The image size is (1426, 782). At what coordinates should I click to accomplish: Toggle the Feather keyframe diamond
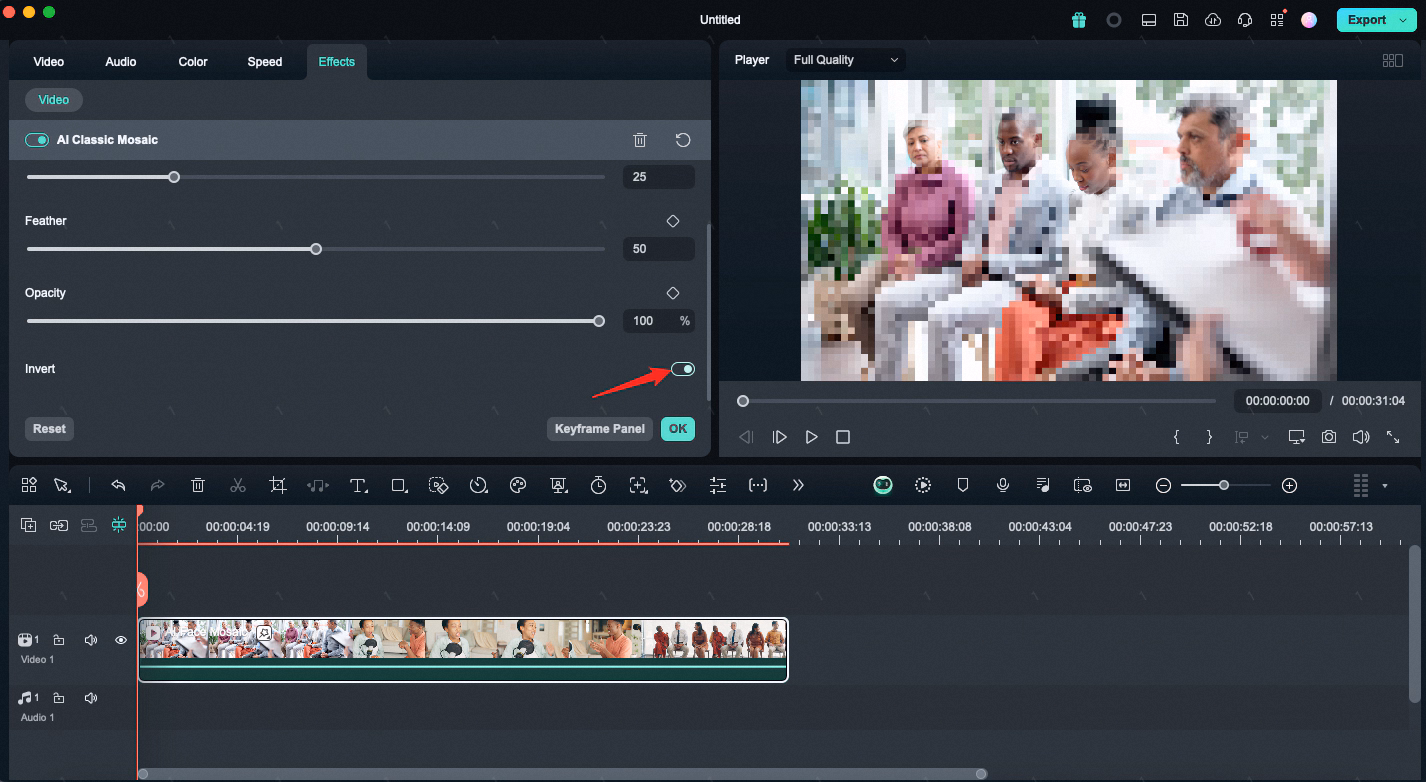point(673,221)
